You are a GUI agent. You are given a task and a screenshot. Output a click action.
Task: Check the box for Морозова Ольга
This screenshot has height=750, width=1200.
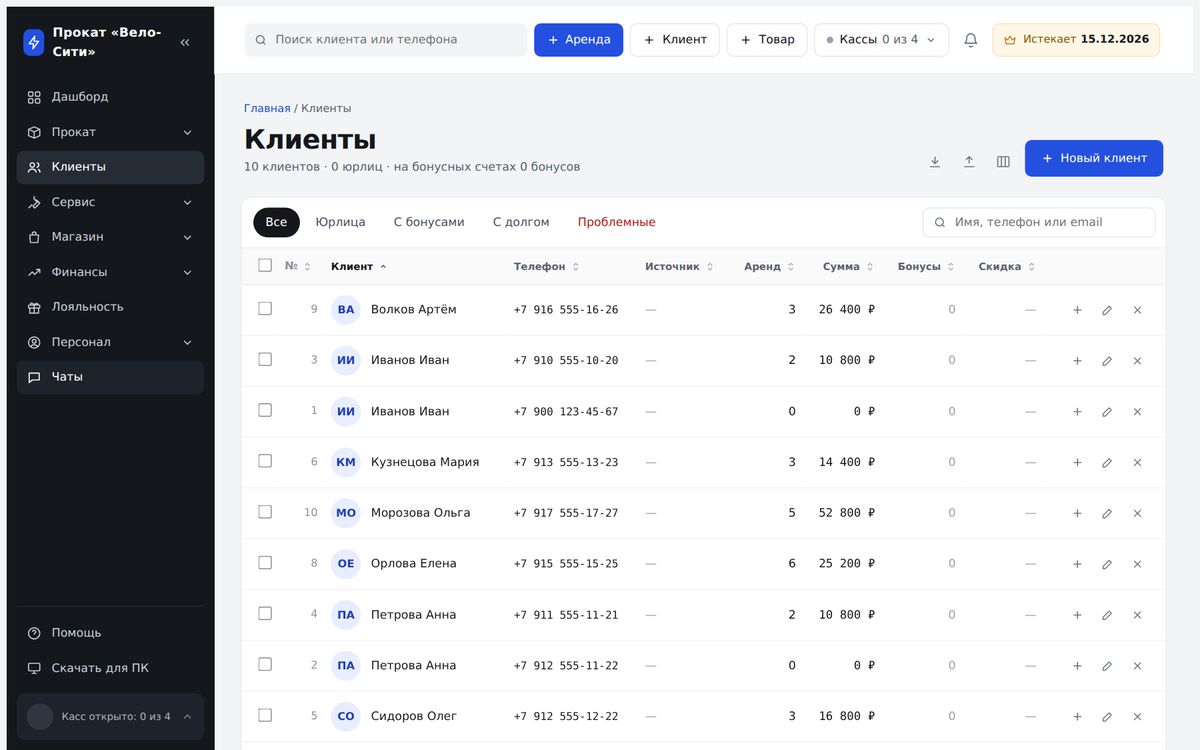265,512
